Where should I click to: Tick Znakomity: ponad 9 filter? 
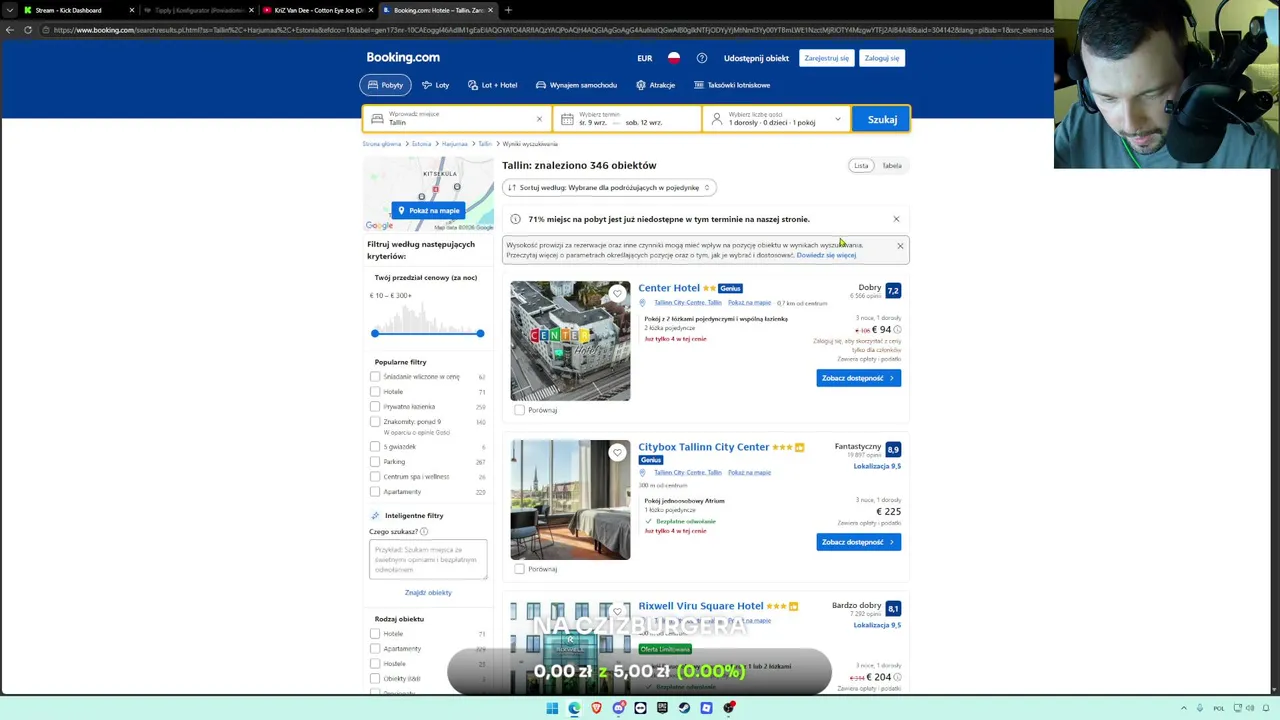point(375,422)
